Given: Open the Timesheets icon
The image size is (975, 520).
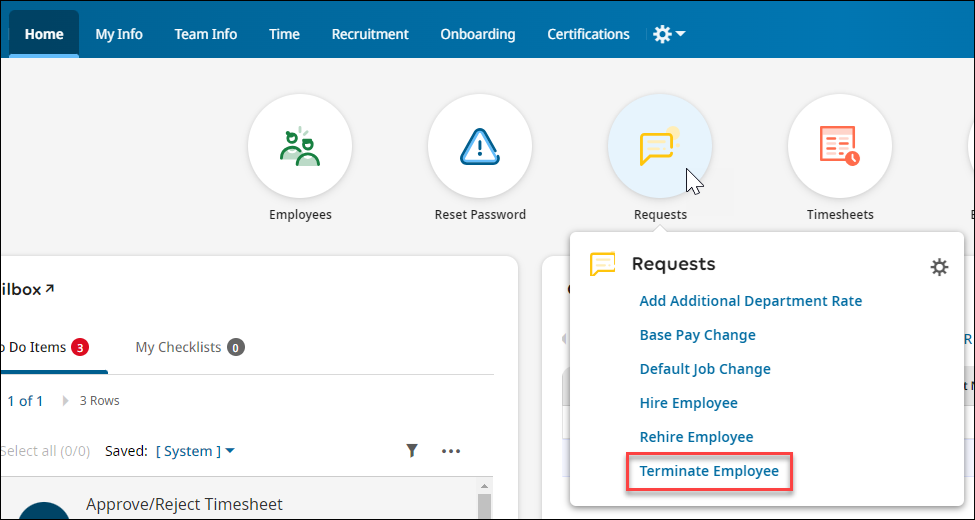Looking at the screenshot, I should click(x=839, y=147).
